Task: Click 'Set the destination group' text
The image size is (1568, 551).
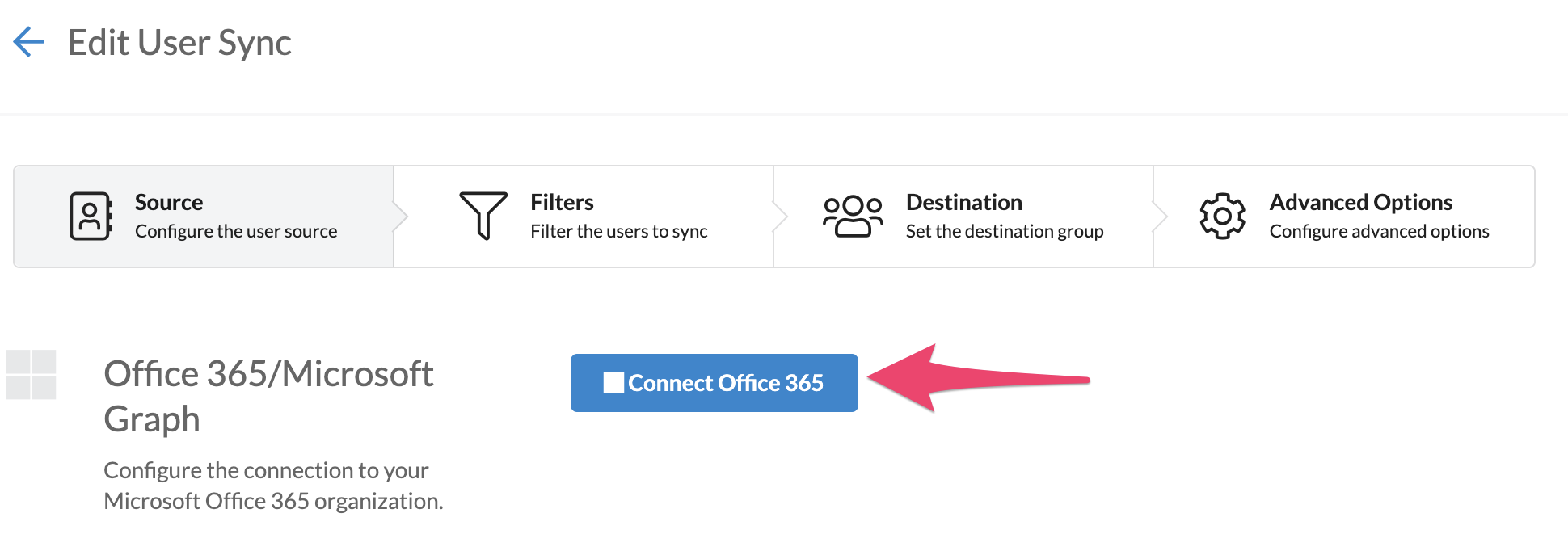Action: tap(1005, 232)
